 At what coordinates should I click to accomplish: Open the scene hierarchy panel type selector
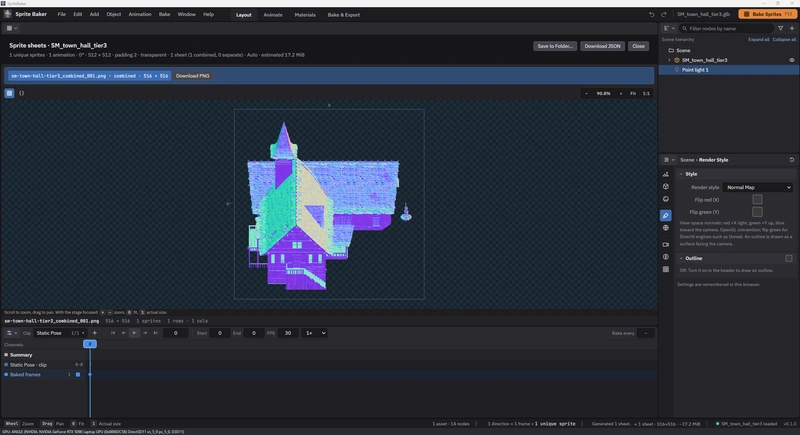pos(669,29)
